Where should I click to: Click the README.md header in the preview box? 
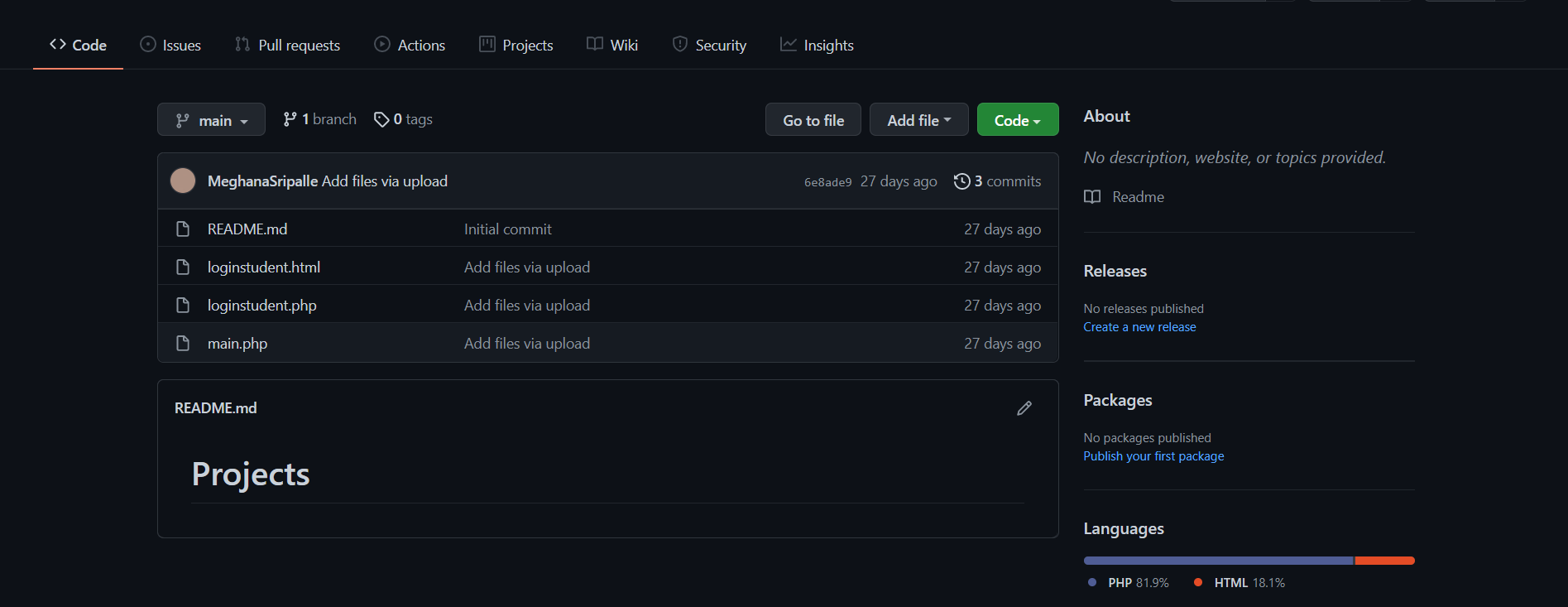(x=216, y=407)
